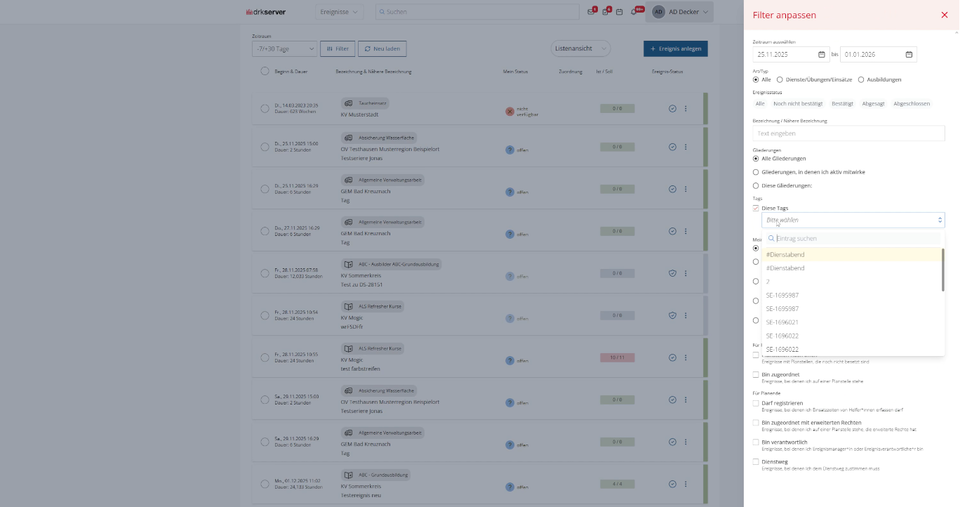Select the Dienste/Übungen/Einsätze radio option
Screen dimensions: 960x507
click(x=780, y=80)
